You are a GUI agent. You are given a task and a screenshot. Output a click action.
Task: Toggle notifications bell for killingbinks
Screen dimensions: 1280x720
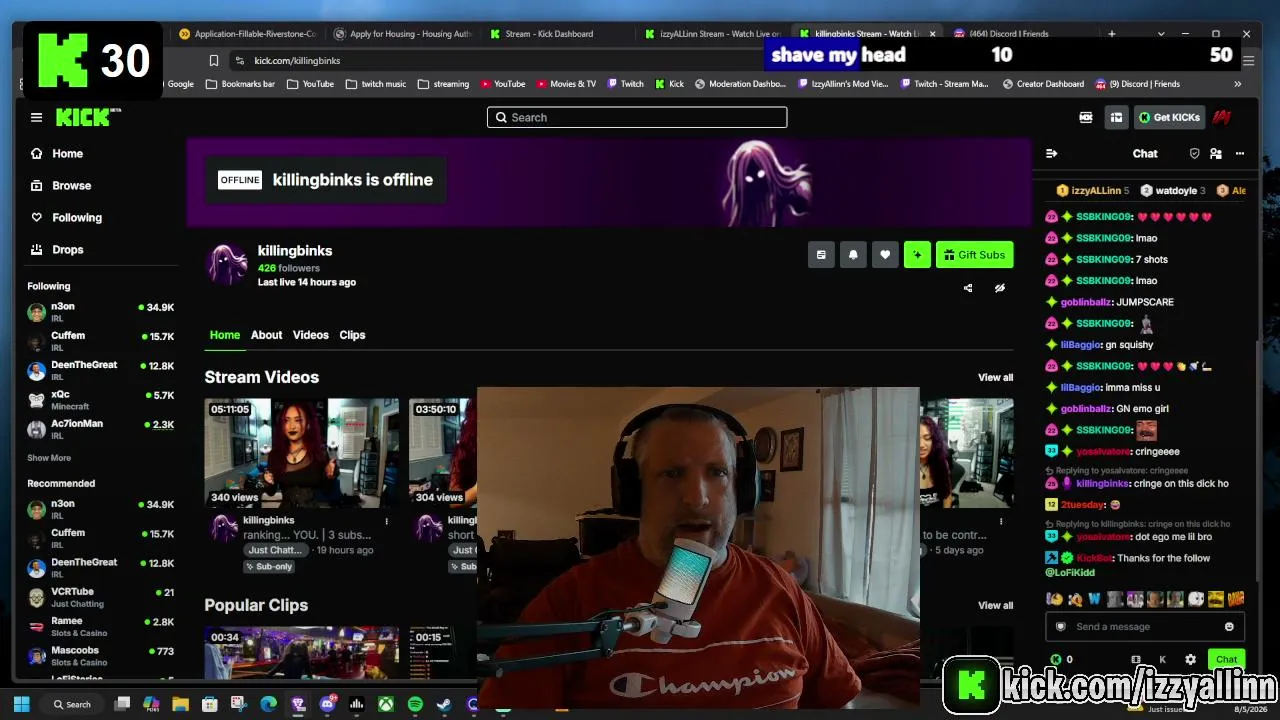853,255
